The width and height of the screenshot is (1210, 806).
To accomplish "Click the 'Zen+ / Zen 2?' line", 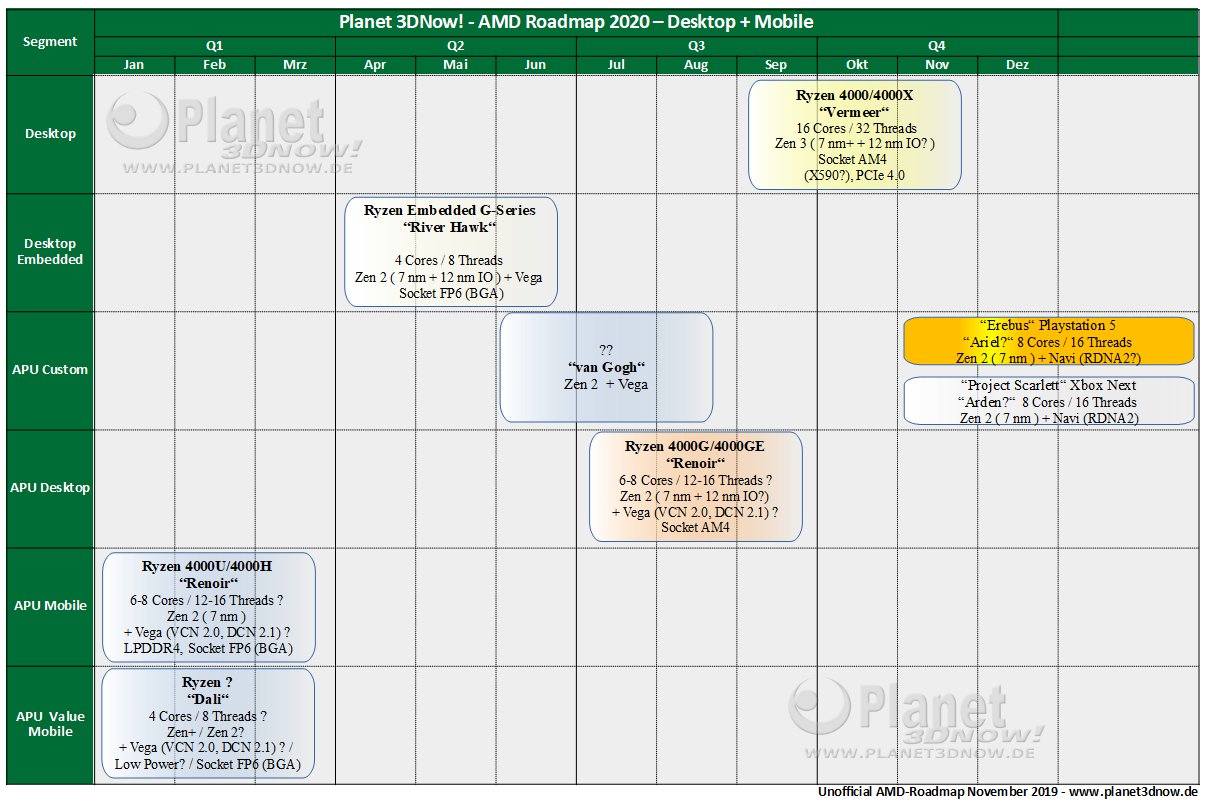I will pos(208,731).
